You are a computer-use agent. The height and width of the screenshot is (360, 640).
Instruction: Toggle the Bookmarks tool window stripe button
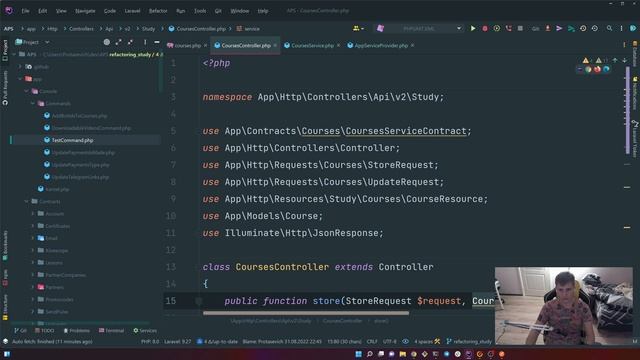tap(5, 246)
